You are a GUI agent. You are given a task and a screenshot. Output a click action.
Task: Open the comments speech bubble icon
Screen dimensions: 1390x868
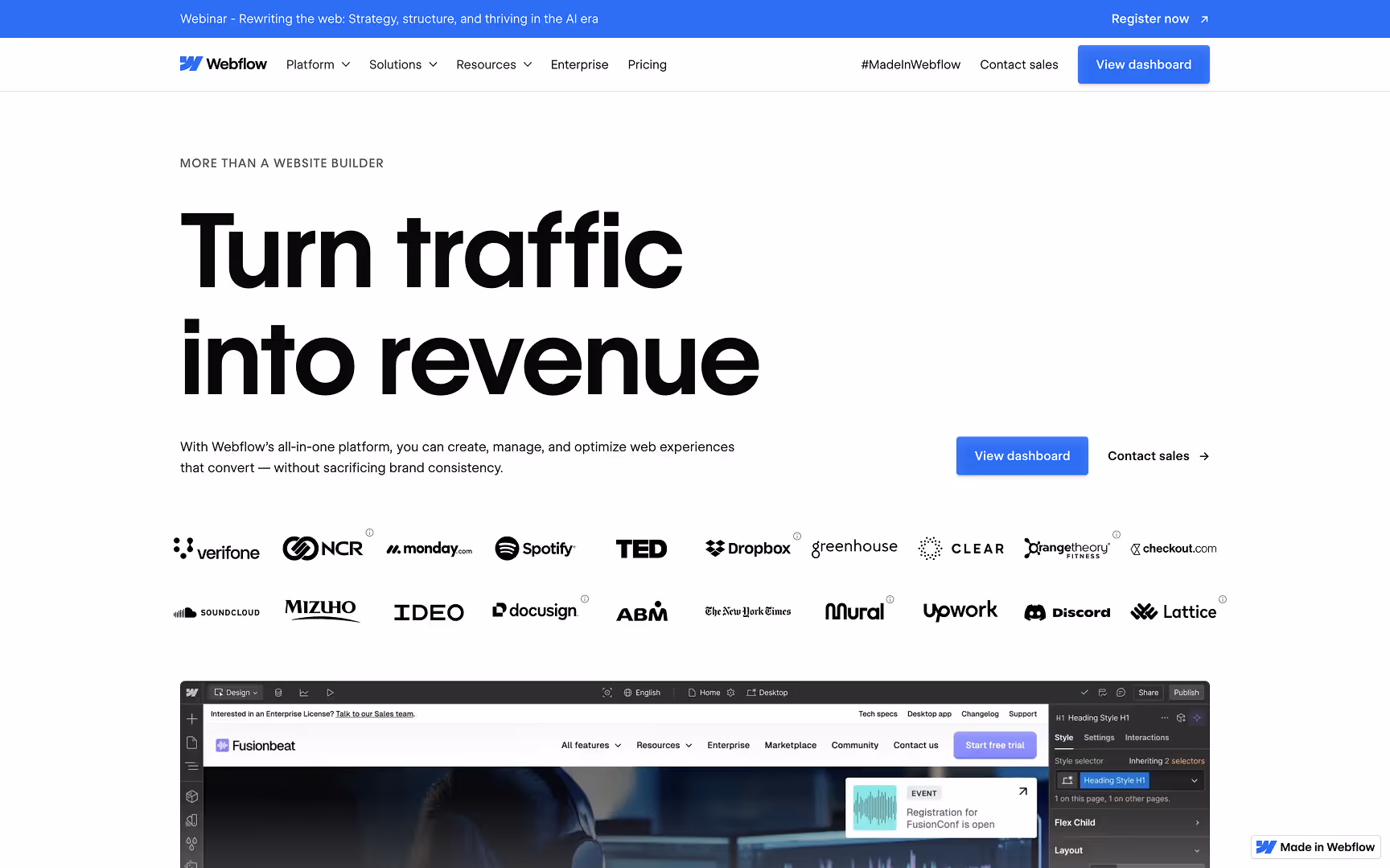point(1121,693)
